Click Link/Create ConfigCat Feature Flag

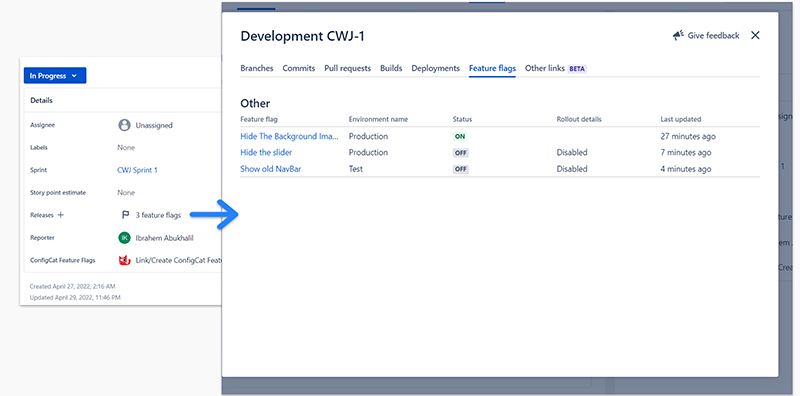pyautogui.click(x=179, y=260)
